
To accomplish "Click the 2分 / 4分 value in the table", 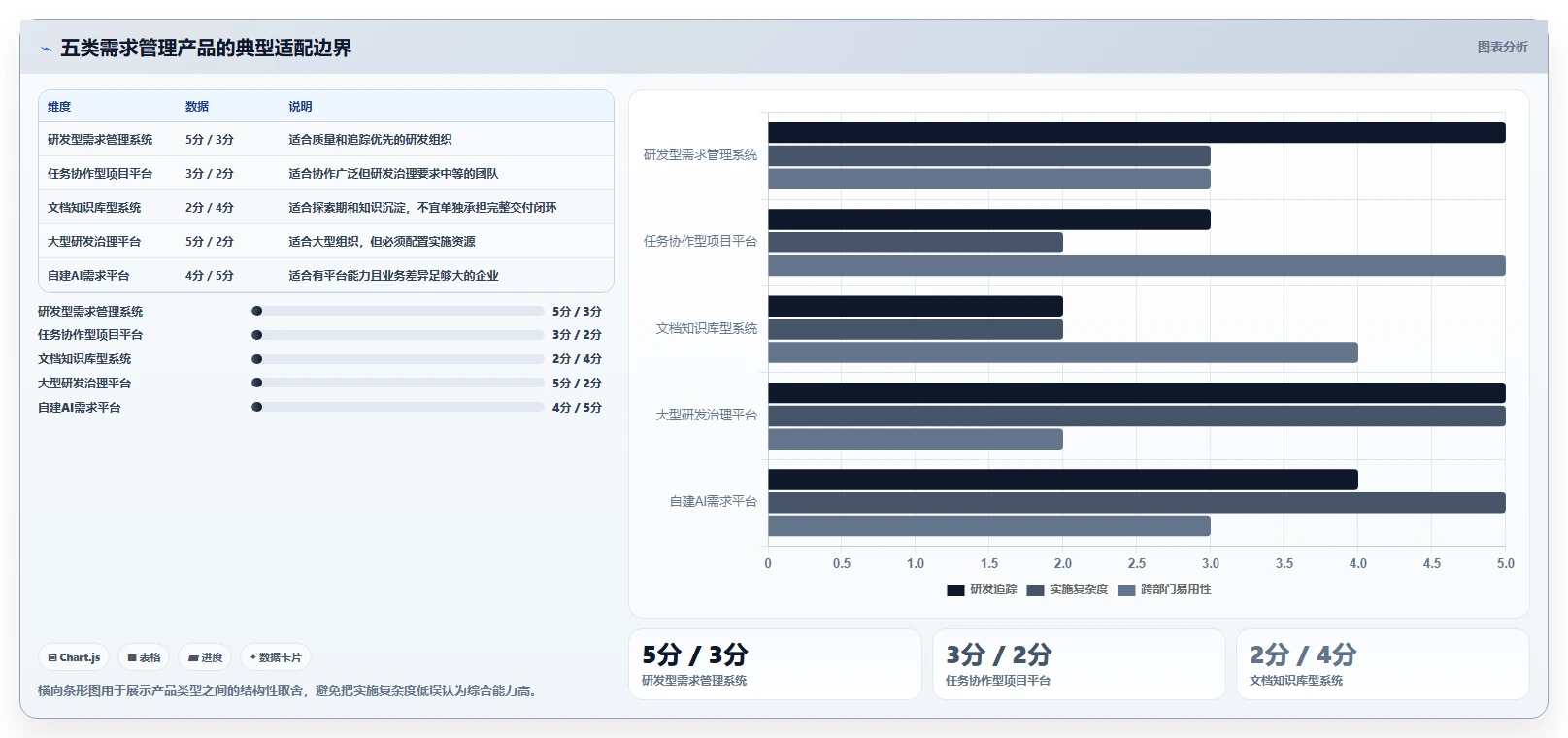I will (210, 208).
